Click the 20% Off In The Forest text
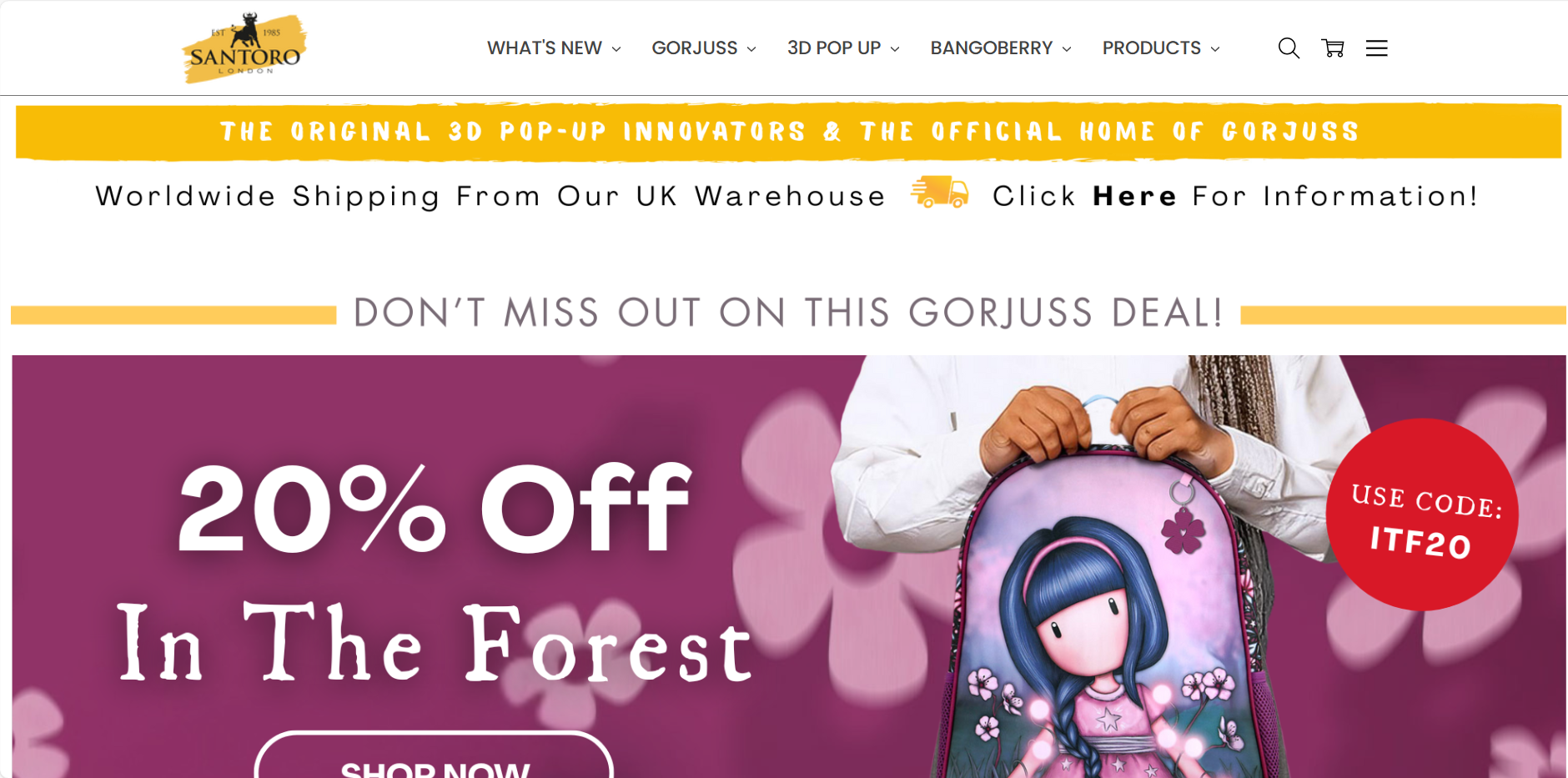Screen dimensions: 1568x778 tap(435, 571)
